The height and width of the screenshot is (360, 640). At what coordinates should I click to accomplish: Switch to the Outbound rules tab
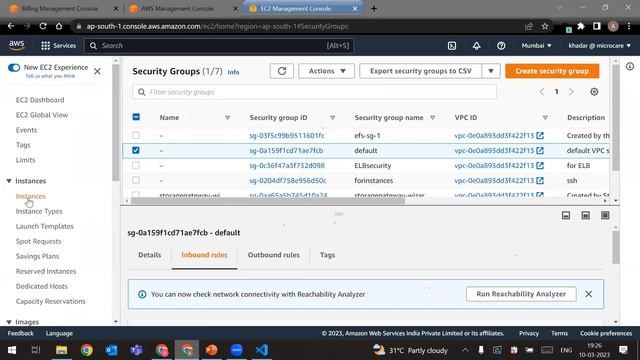coord(273,255)
